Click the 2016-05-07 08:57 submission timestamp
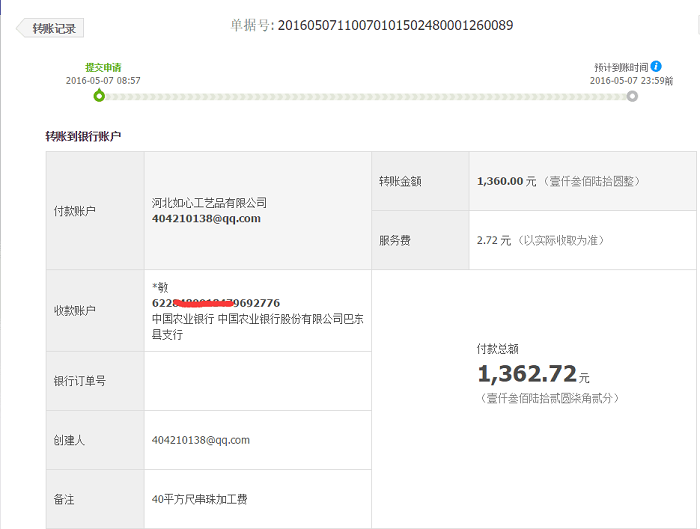Image resolution: width=700 pixels, height=529 pixels. (x=103, y=80)
